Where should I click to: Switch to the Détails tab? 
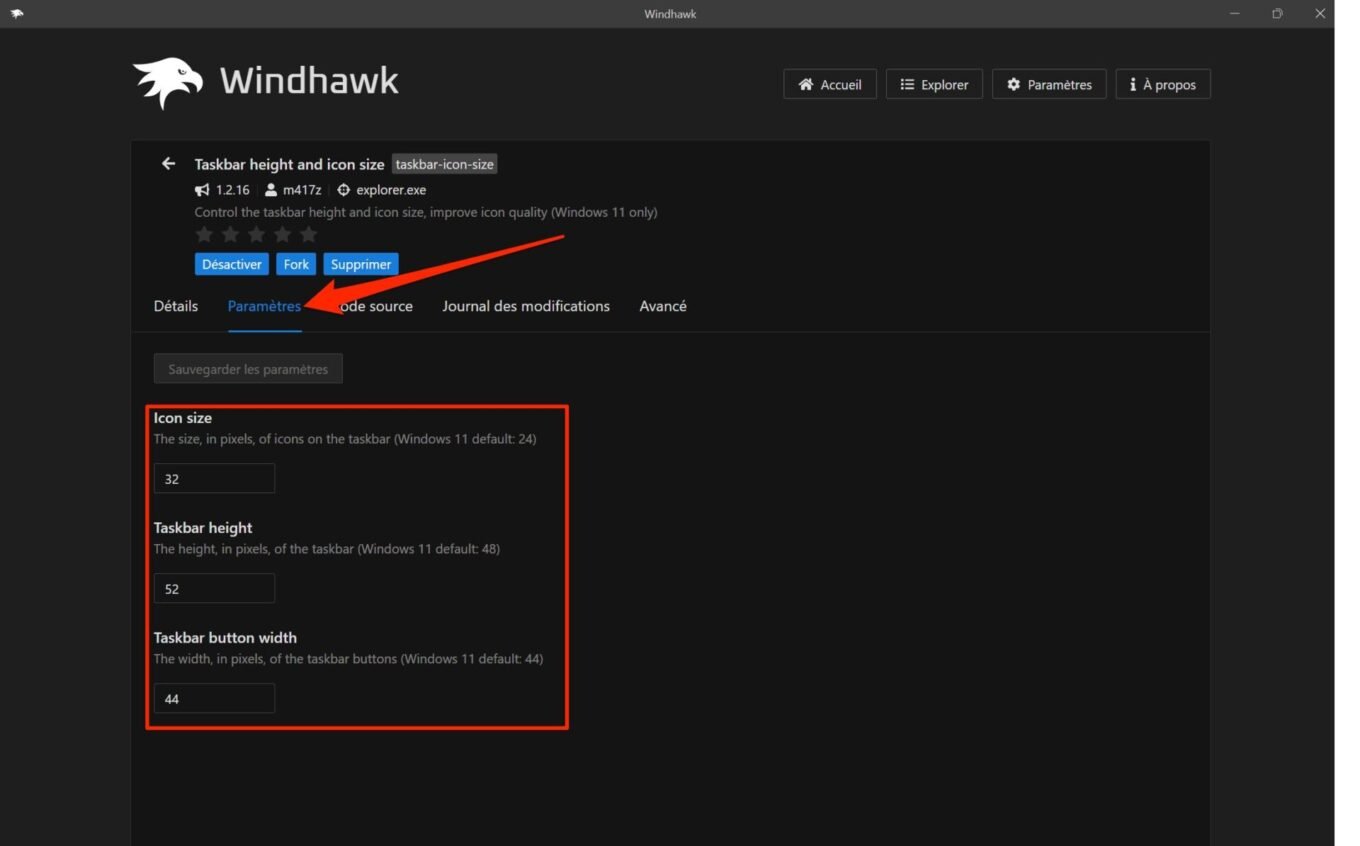click(x=176, y=306)
